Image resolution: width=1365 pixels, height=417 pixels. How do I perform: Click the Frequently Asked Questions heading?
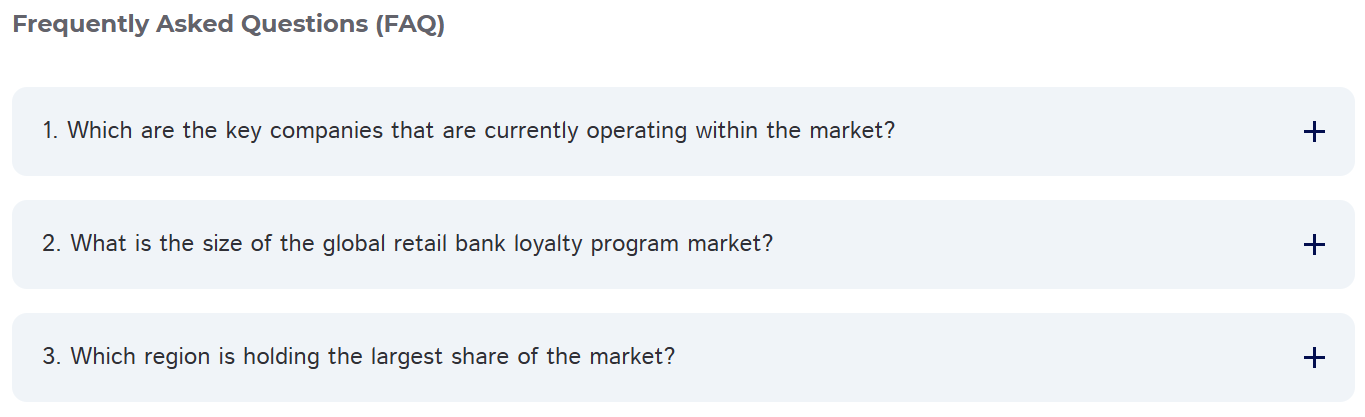point(228,25)
